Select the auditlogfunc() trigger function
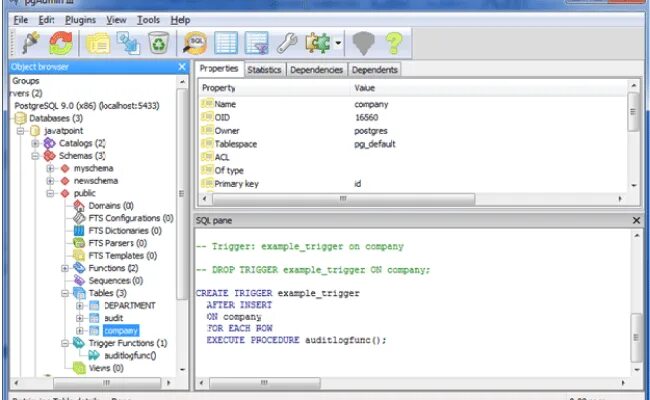 [130, 356]
